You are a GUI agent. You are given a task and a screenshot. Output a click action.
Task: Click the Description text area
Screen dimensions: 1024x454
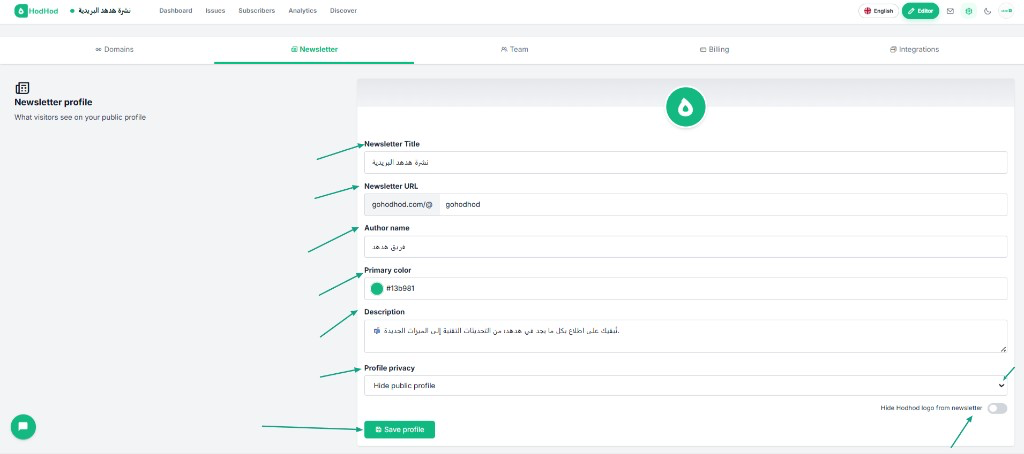(x=686, y=336)
